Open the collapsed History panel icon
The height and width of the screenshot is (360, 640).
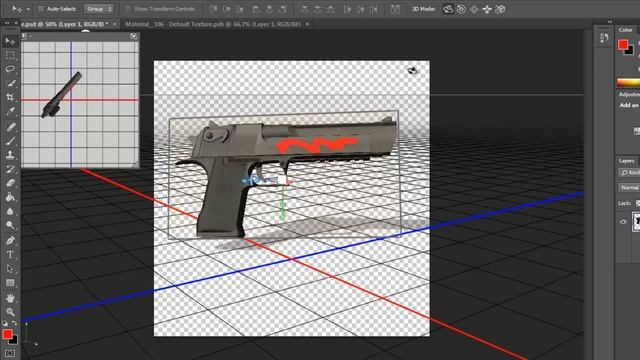click(604, 38)
